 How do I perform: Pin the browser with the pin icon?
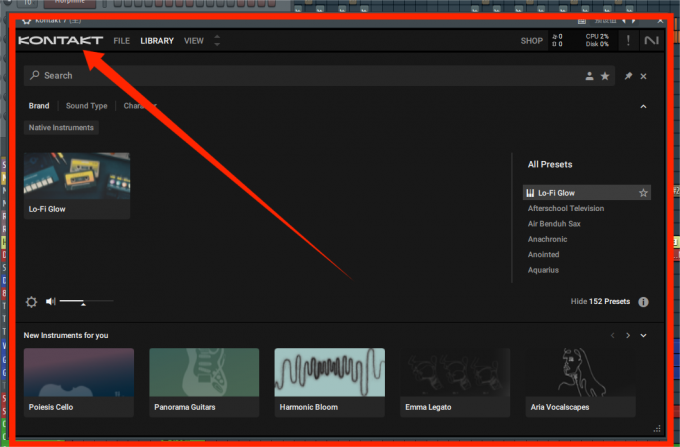(x=628, y=76)
